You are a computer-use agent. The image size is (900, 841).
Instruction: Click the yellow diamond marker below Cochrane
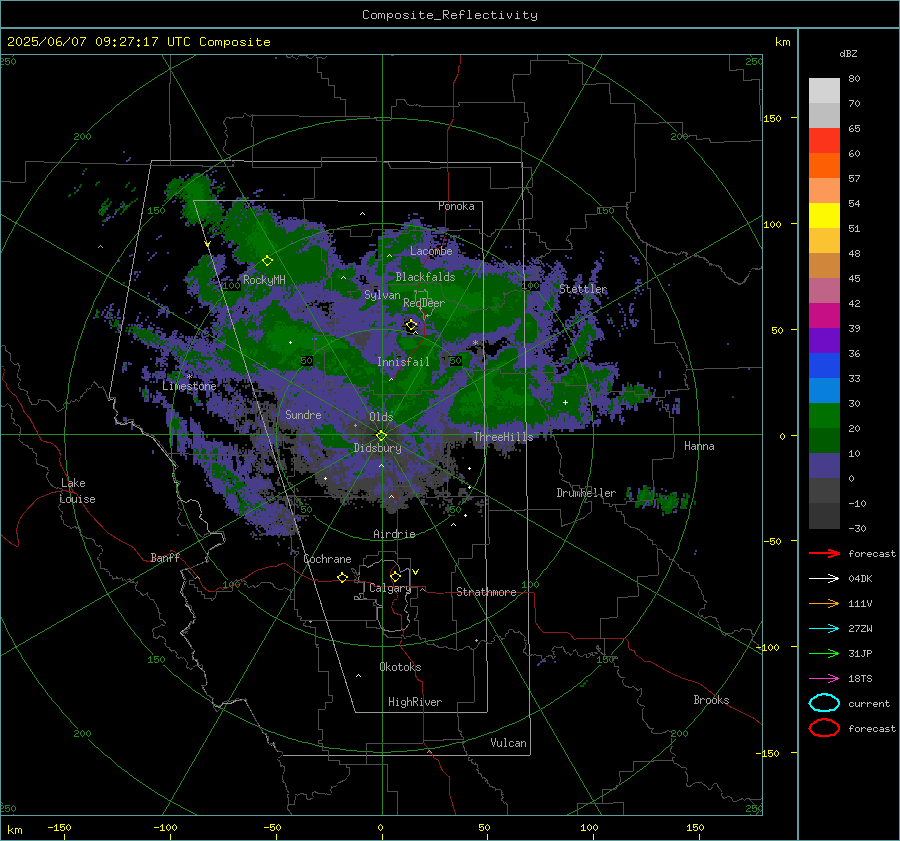pyautogui.click(x=342, y=577)
